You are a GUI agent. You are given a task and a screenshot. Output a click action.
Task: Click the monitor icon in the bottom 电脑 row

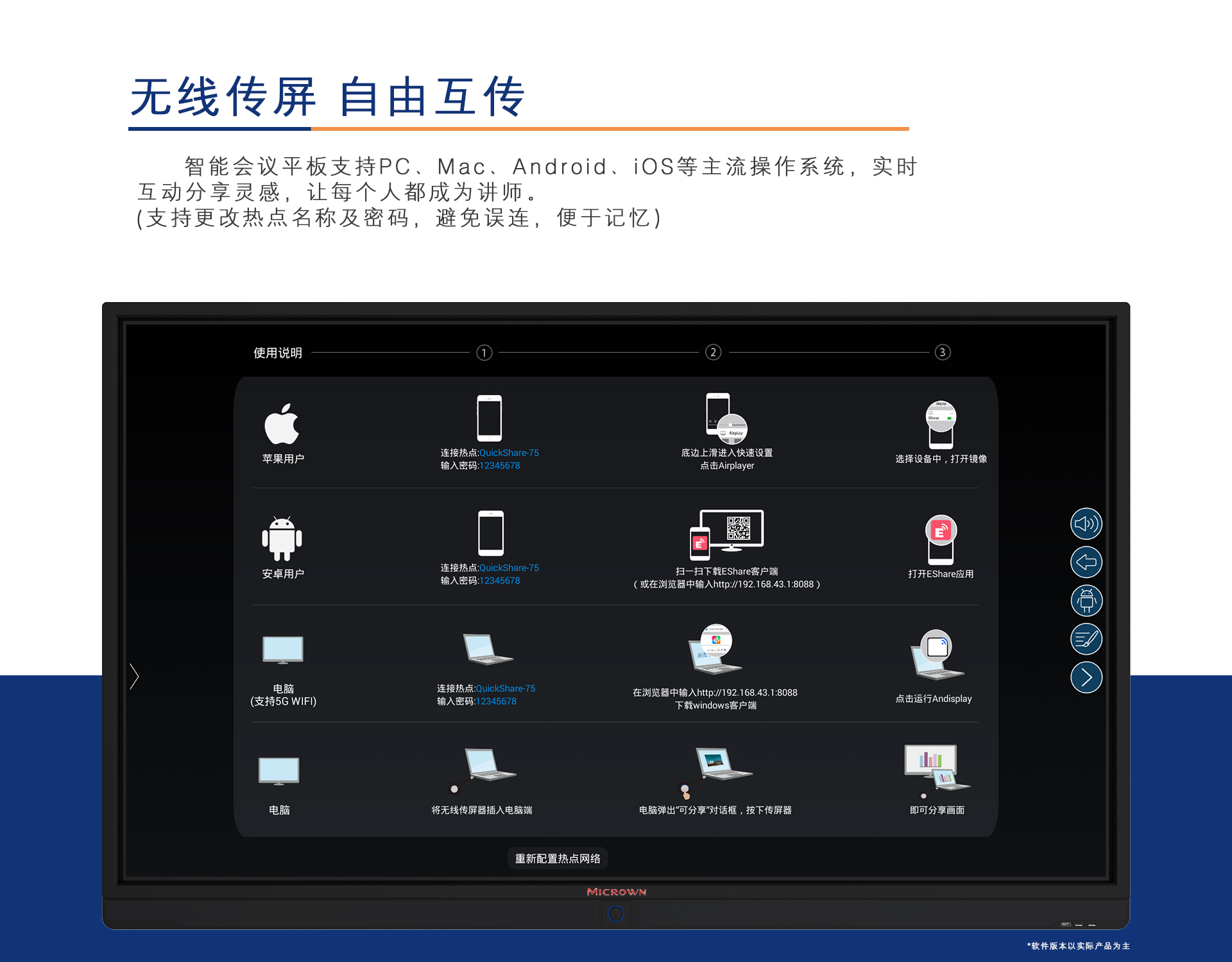point(278,772)
